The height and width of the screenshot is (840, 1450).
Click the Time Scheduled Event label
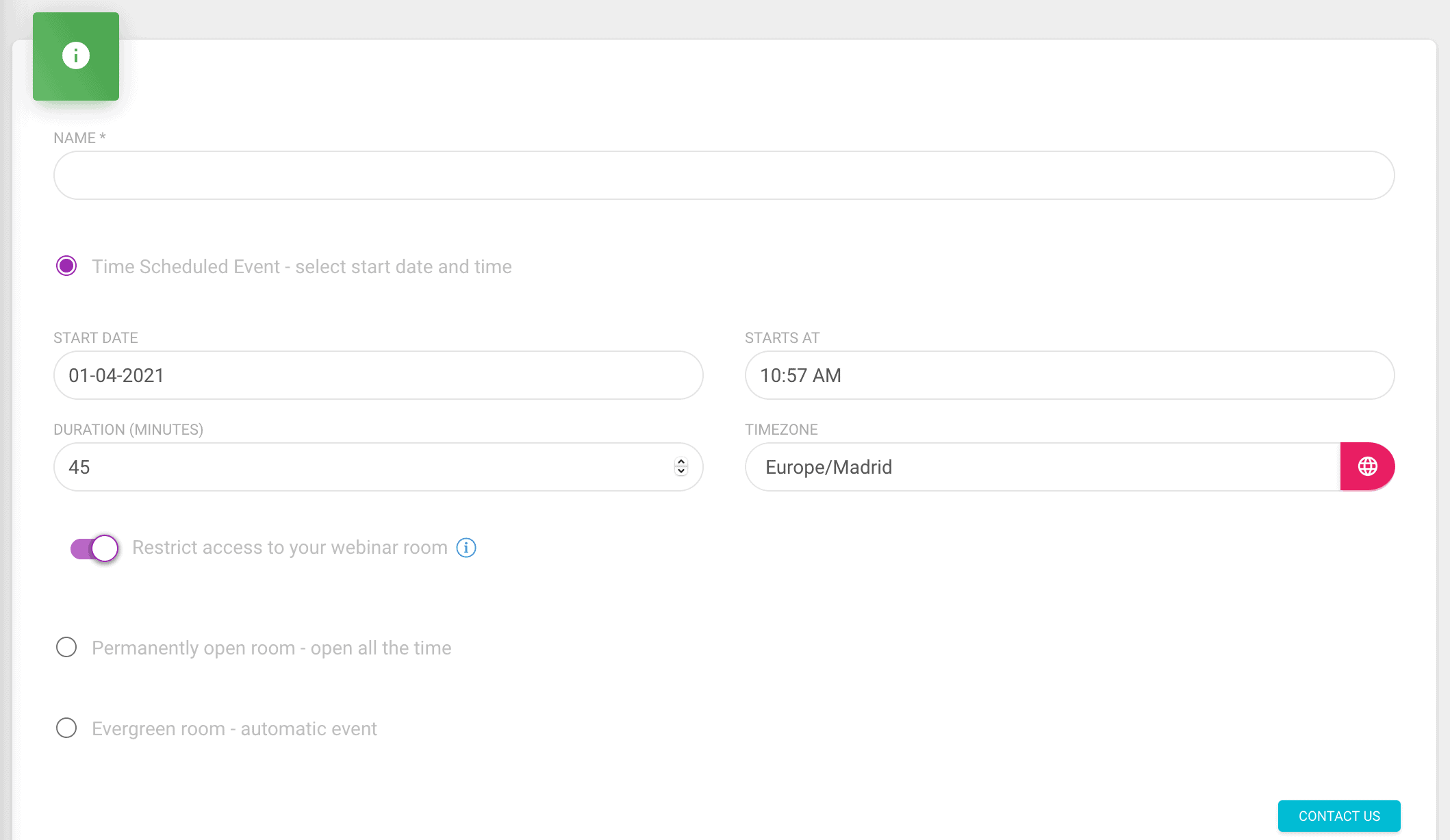[302, 266]
